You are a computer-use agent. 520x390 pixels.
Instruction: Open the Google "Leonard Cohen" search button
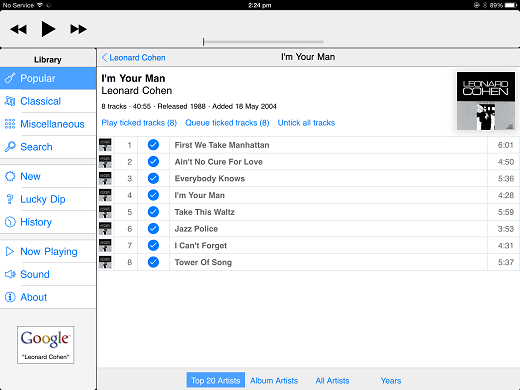[x=46, y=345]
